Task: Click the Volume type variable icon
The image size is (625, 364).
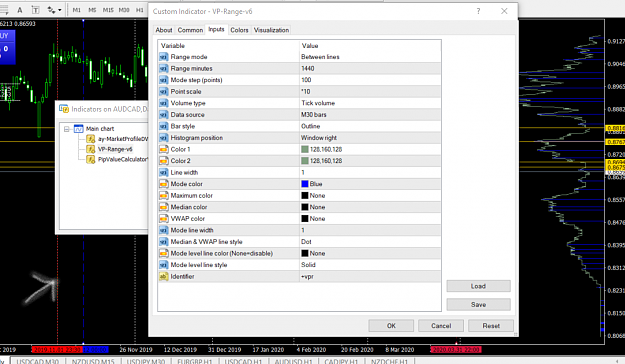Action: pos(164,103)
